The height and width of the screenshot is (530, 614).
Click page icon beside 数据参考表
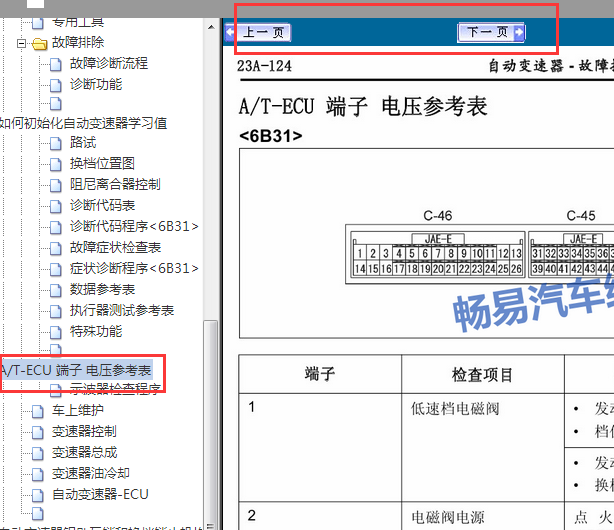(56, 290)
